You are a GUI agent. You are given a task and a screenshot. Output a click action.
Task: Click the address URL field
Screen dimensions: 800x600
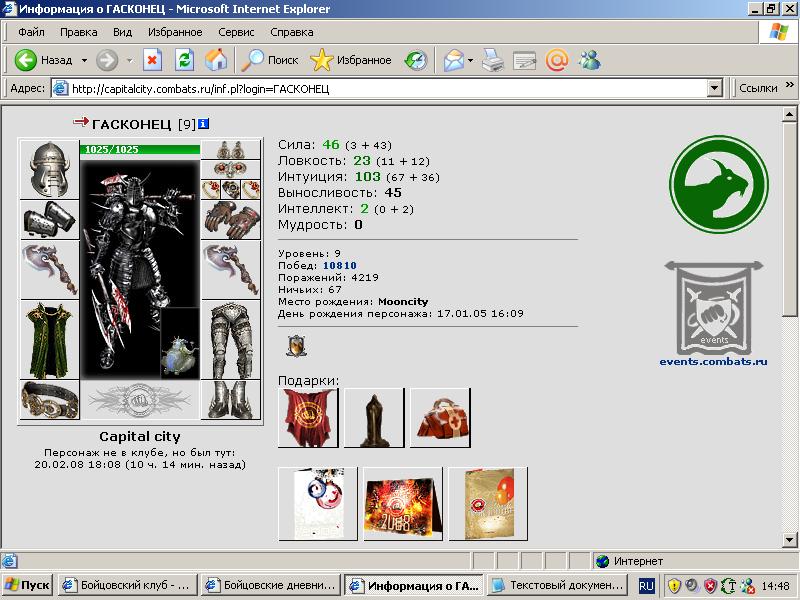pos(388,89)
